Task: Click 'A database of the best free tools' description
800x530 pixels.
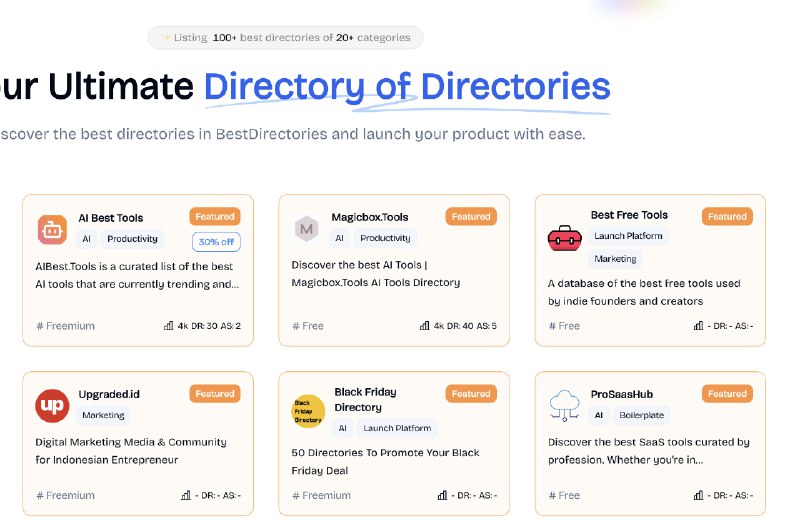Action: [644, 292]
